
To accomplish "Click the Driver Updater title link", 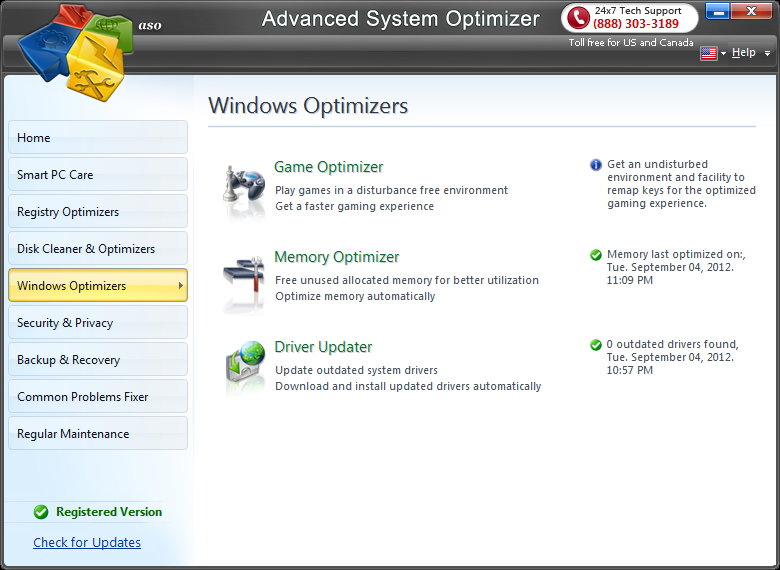I will [323, 347].
